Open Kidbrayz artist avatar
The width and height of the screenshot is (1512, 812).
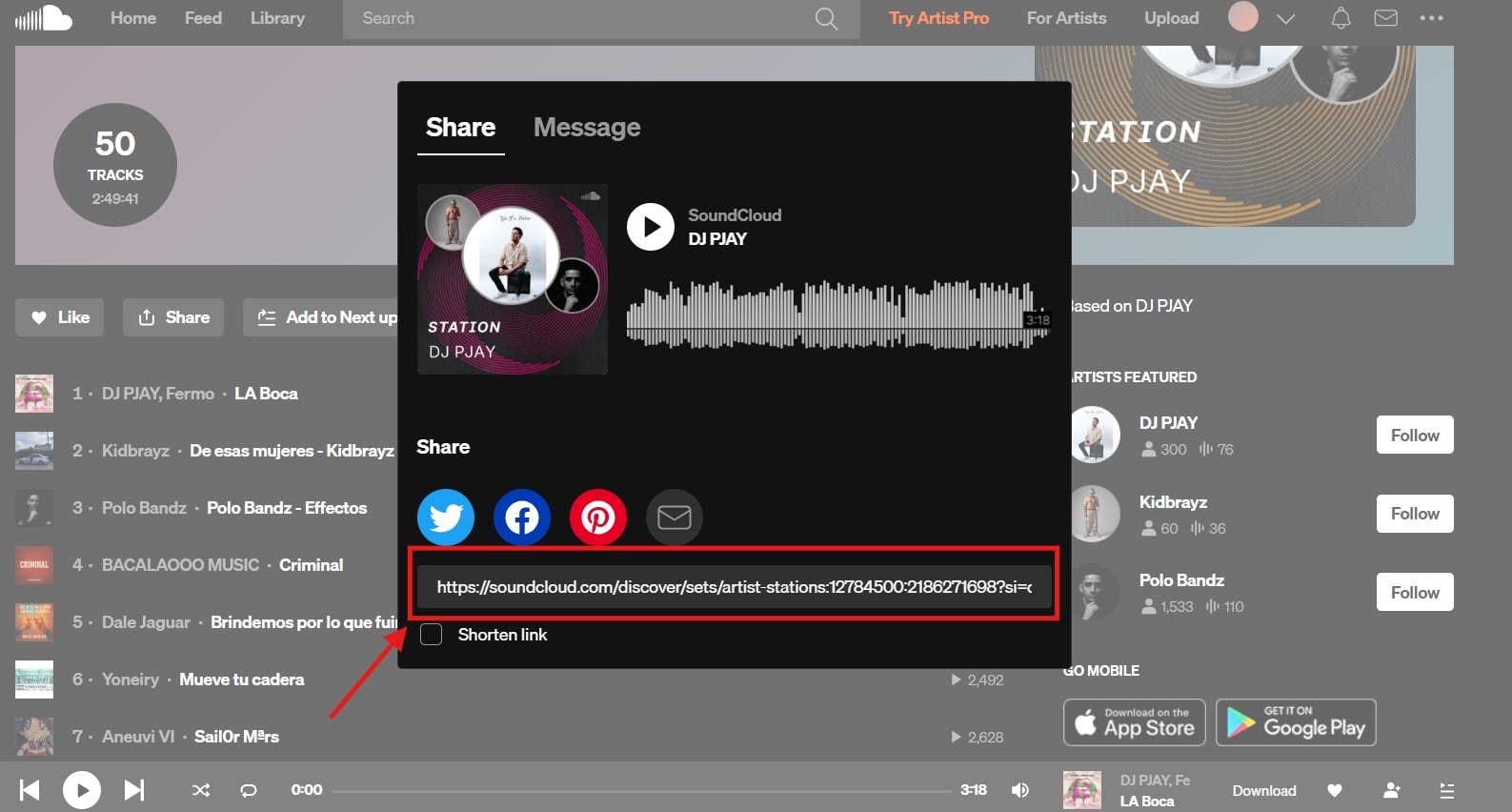(1094, 514)
